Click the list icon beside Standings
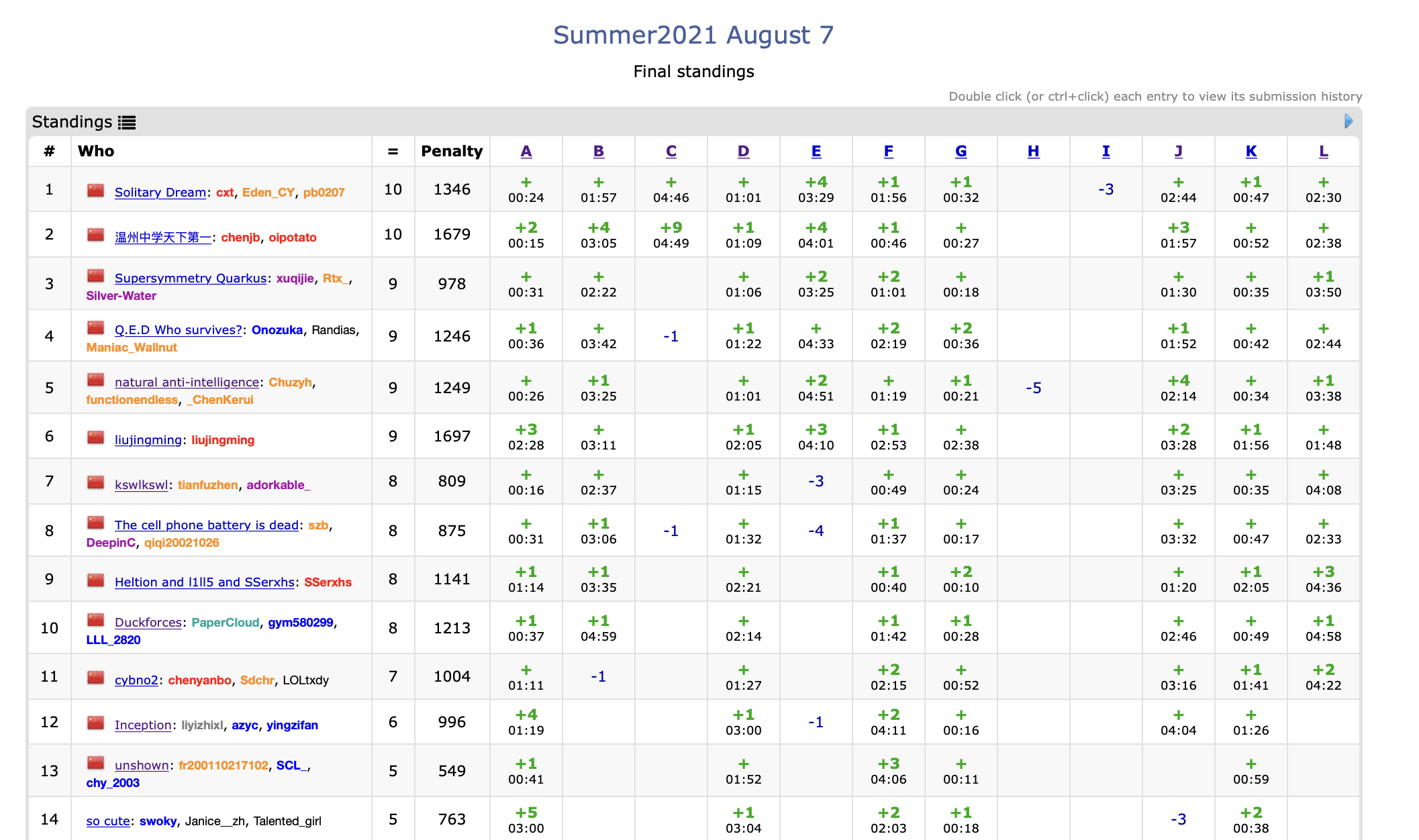This screenshot has width=1419, height=840. tap(127, 122)
